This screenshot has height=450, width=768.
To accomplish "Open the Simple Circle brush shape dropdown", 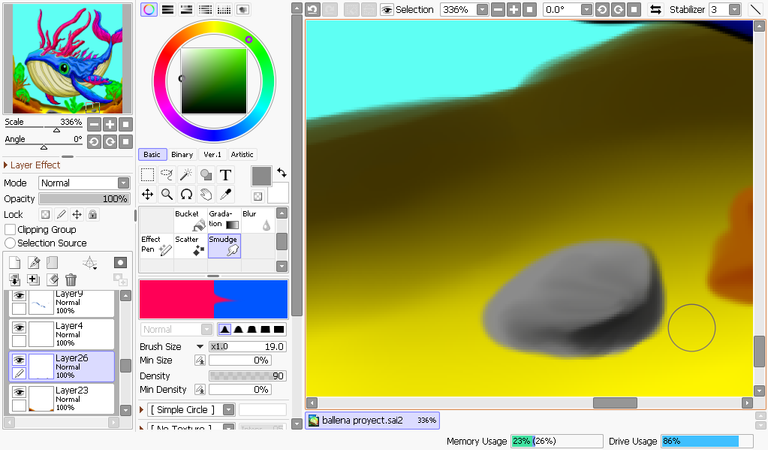I will tap(229, 409).
